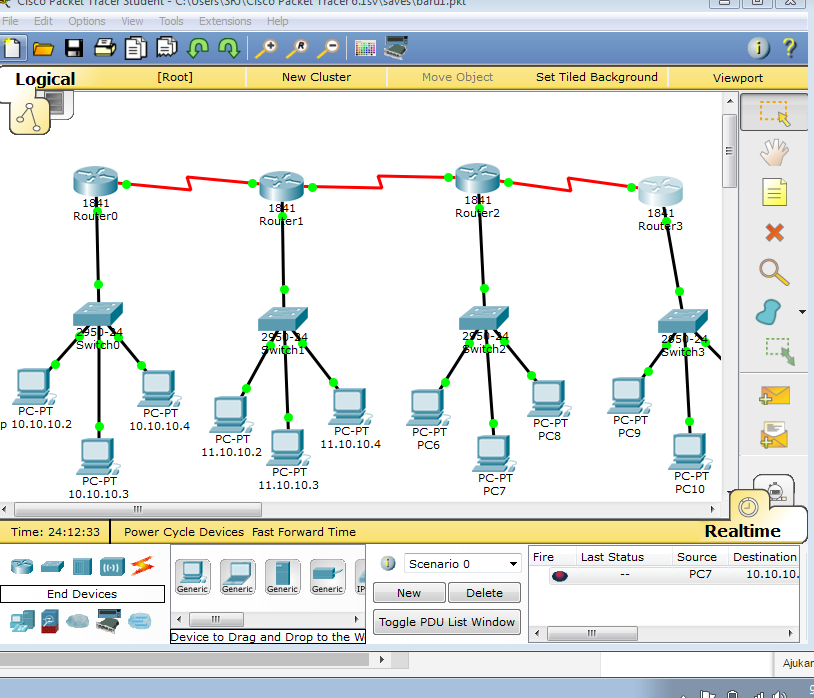Viewport: 814px width, 698px height.
Task: Create a new file with New icon
Action: click(x=12, y=48)
